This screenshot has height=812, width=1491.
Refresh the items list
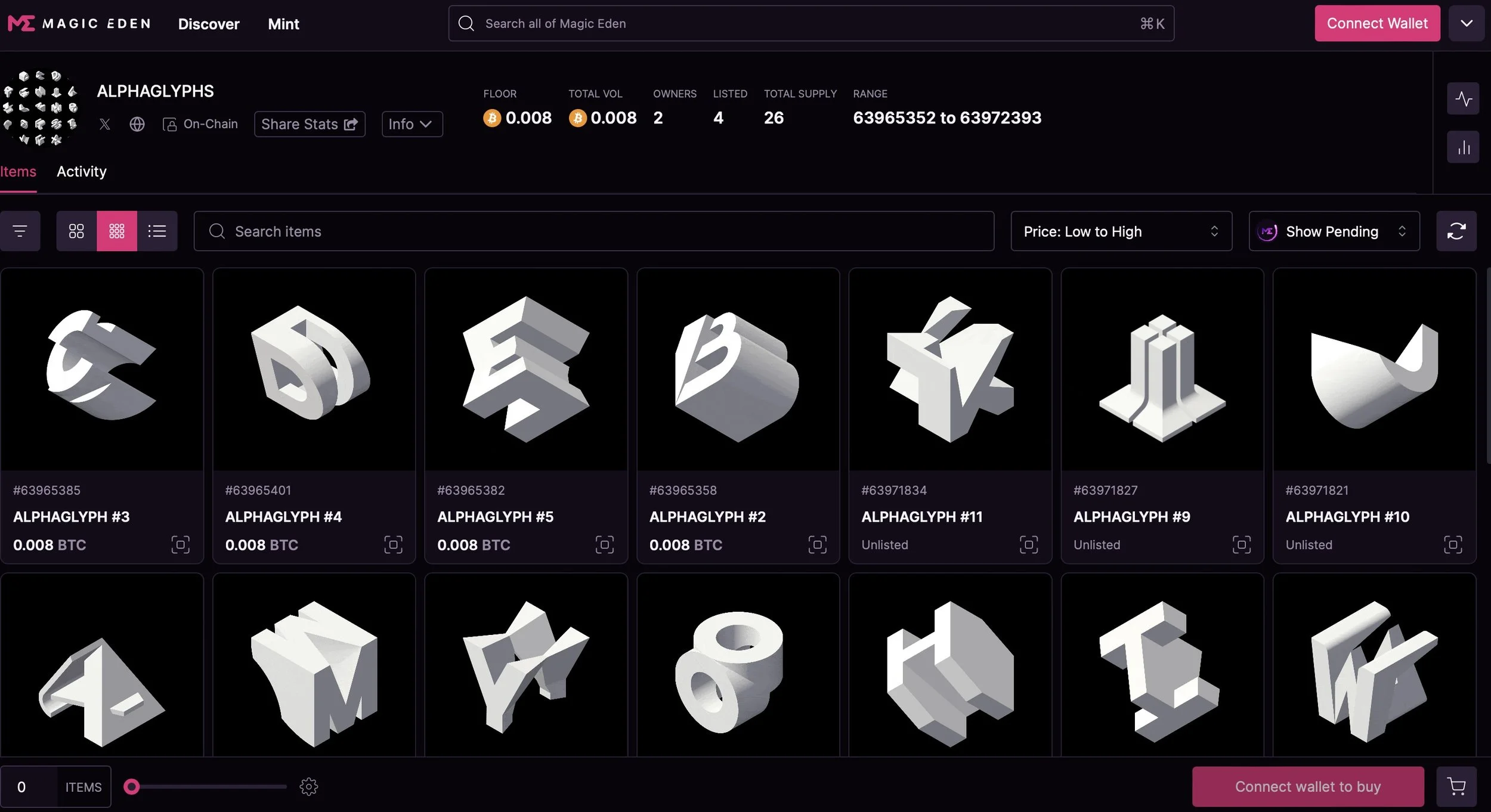point(1456,231)
